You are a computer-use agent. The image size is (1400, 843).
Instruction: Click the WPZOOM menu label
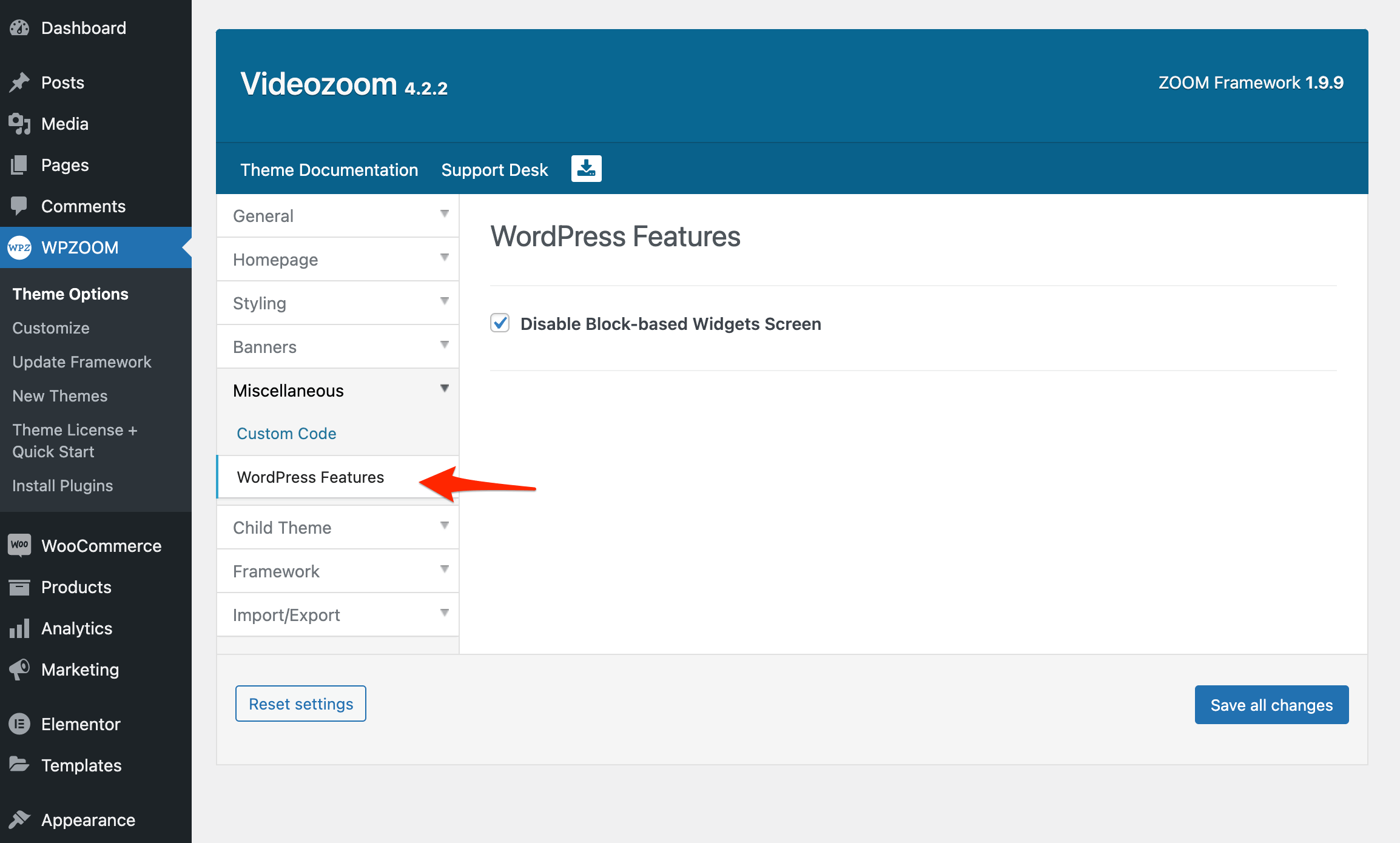pyautogui.click(x=80, y=247)
